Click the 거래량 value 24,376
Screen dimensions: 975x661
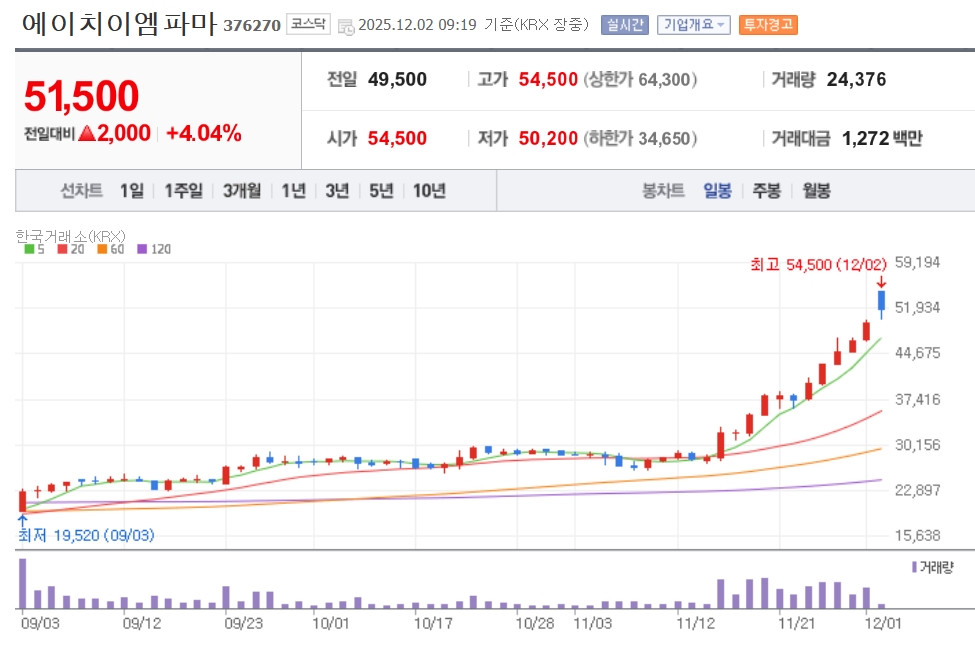pyautogui.click(x=856, y=80)
